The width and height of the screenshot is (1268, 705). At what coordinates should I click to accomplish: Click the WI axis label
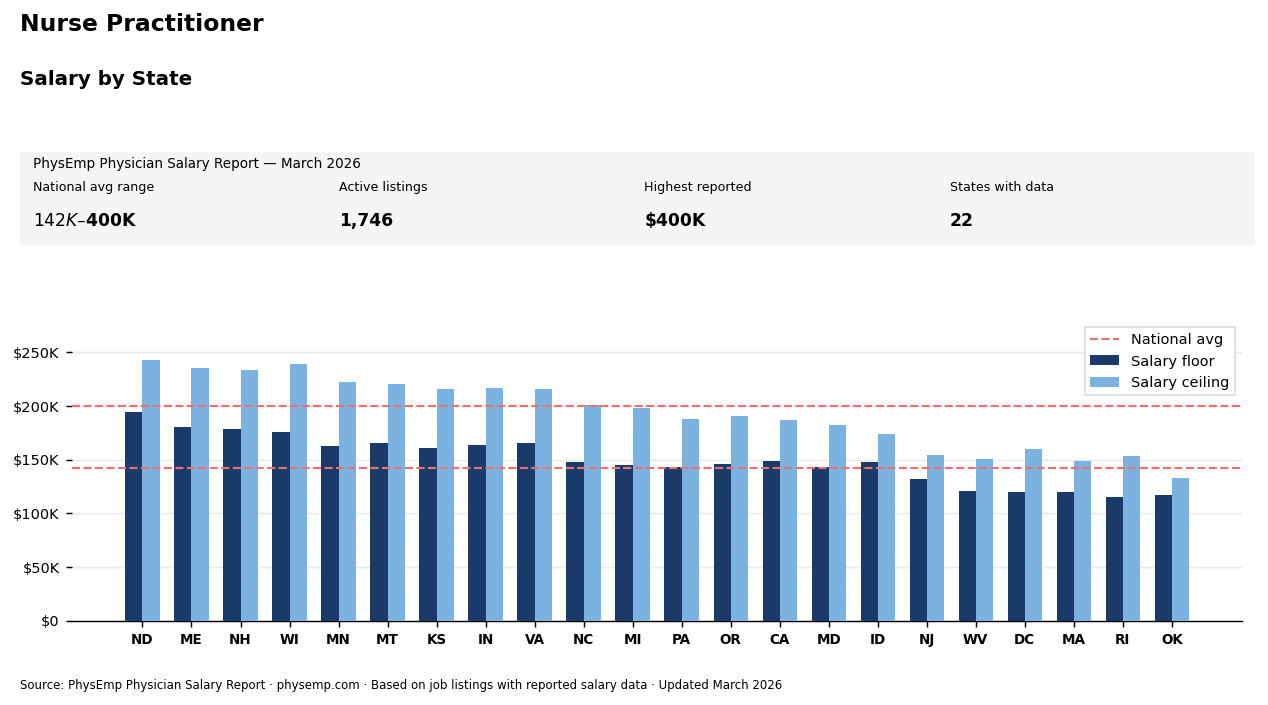coord(289,638)
